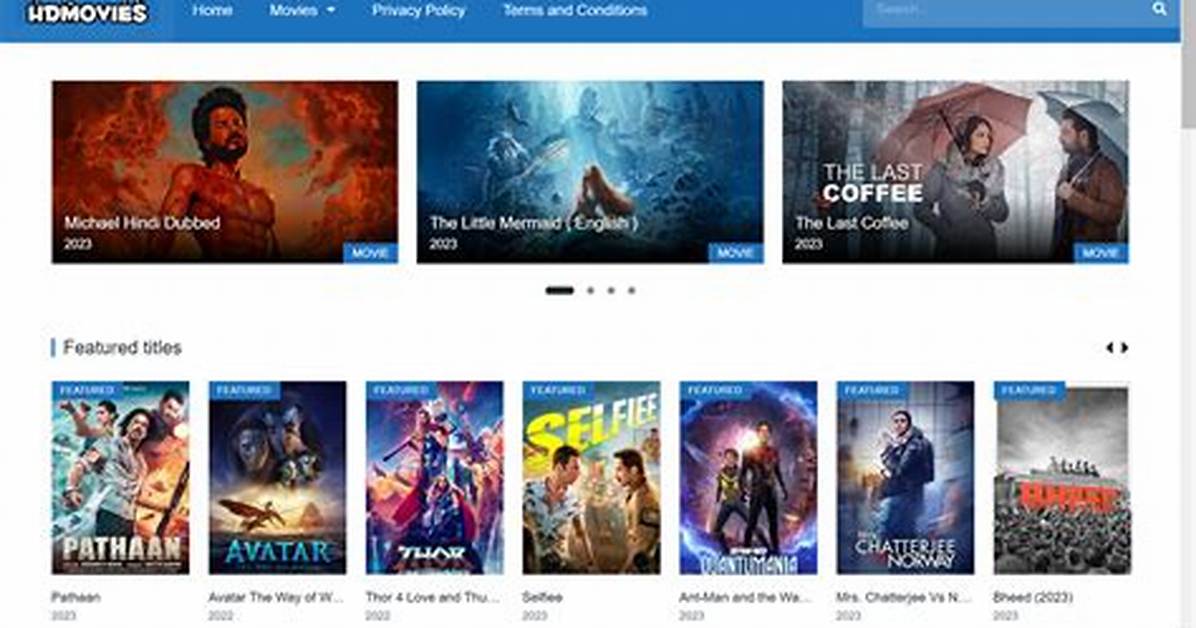This screenshot has width=1196, height=628.
Task: Click the Bheed (2023) title link
Action: click(x=1033, y=597)
